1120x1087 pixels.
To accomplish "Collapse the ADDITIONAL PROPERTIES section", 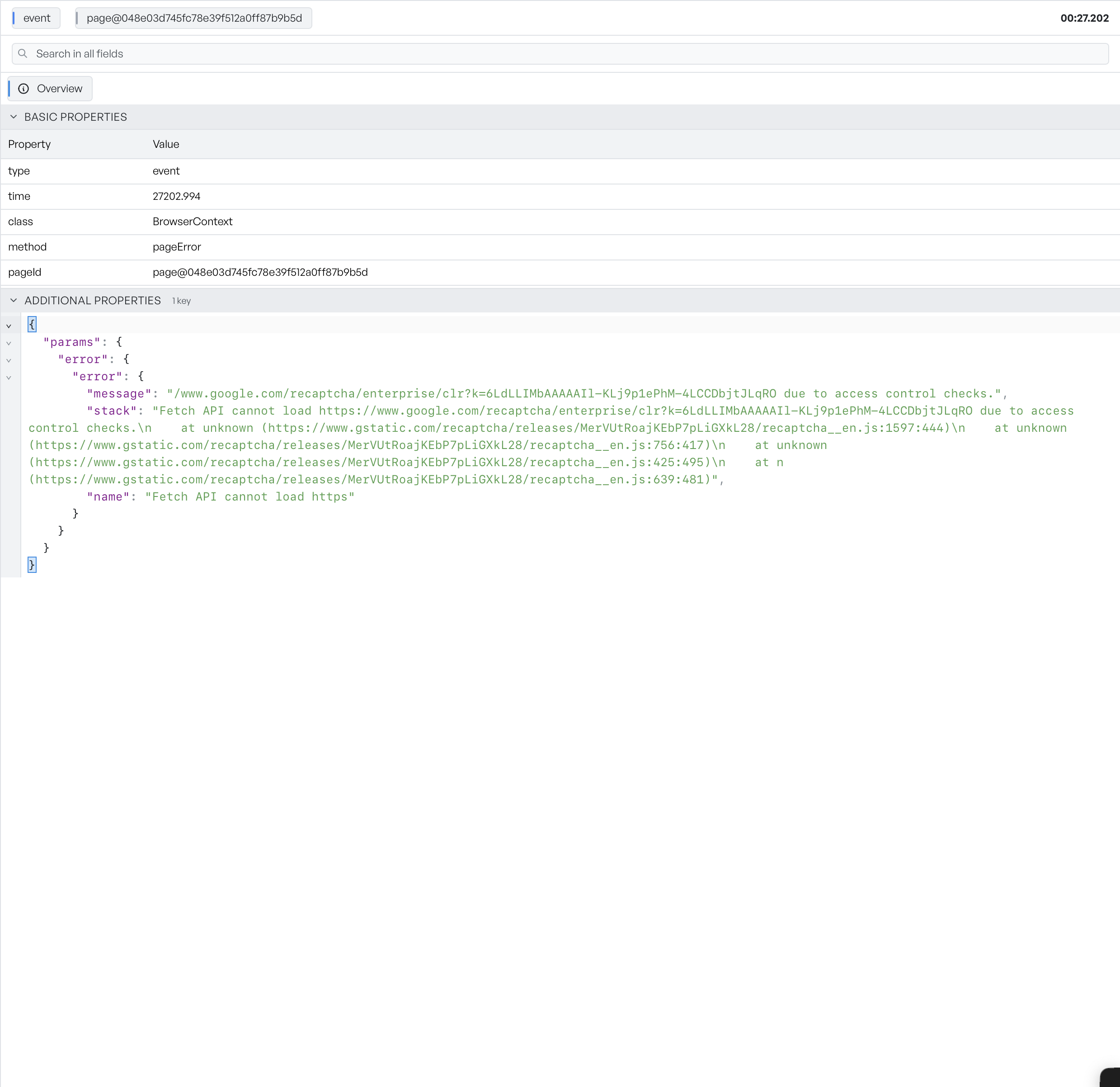I will (x=14, y=300).
